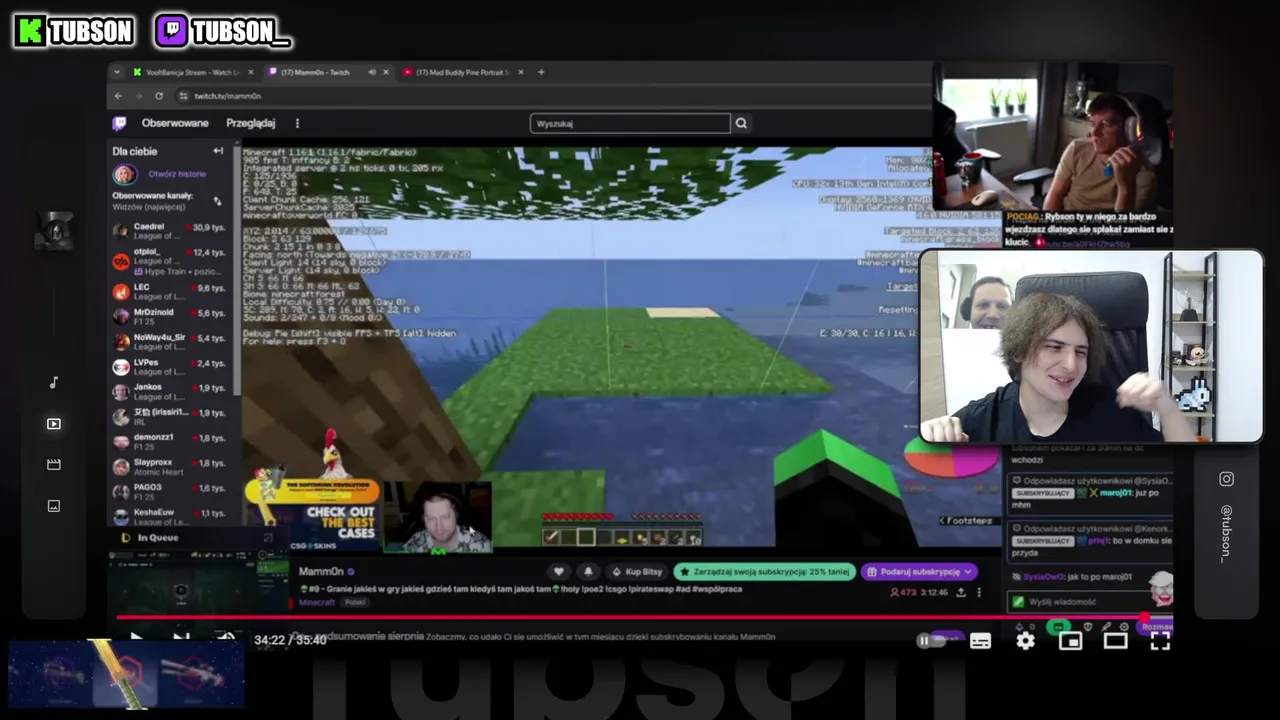Click the 34:22 / 35:40 time display
Image resolution: width=1280 pixels, height=720 pixels.
[290, 640]
